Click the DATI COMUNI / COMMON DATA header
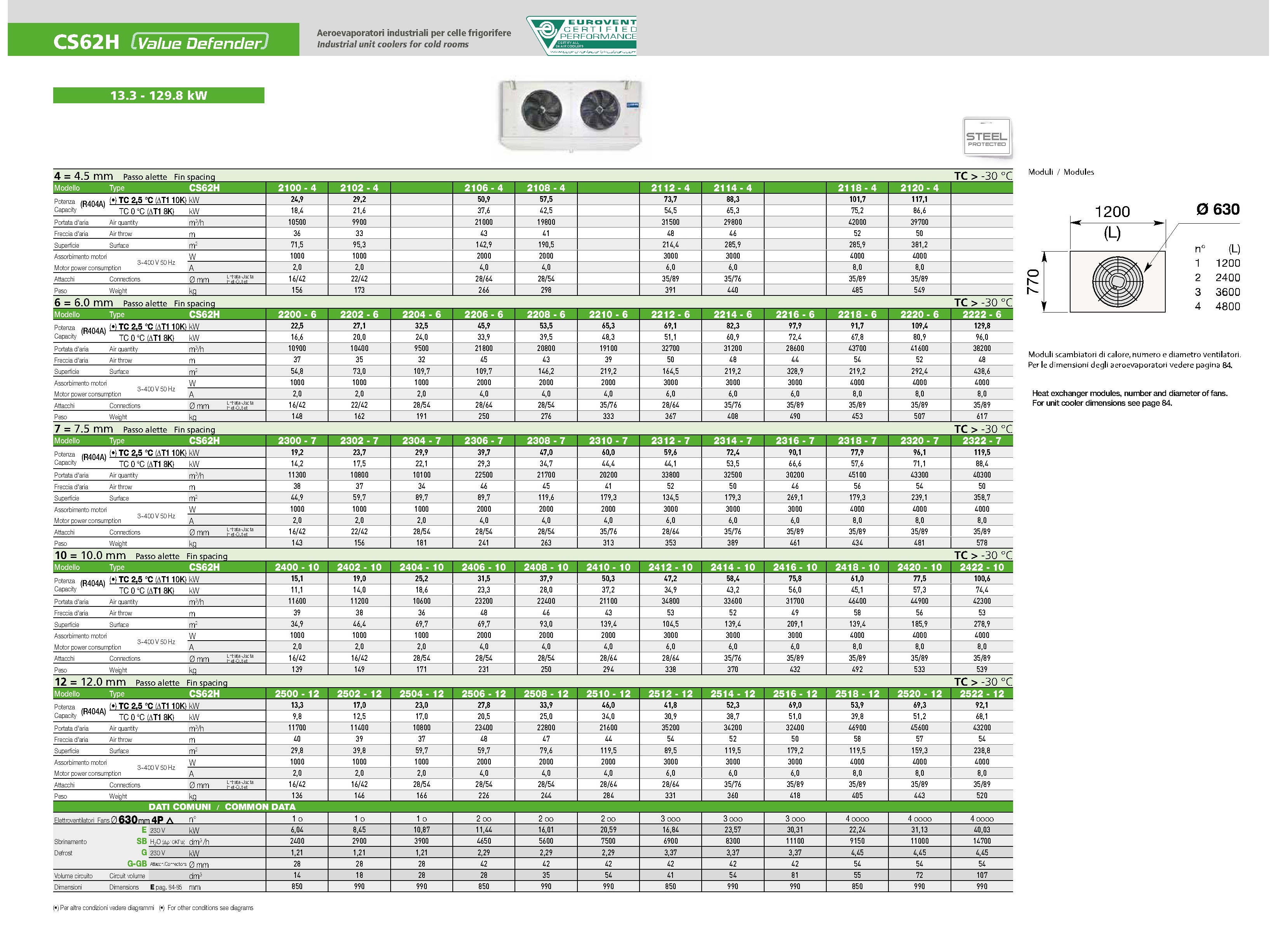Viewport: 1288px width, 938px height. pos(221,807)
